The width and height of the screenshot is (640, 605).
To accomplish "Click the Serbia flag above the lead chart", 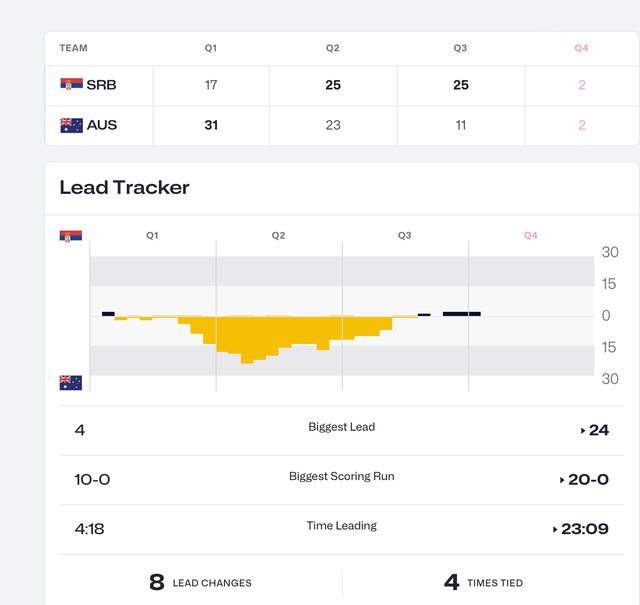I will (70, 236).
